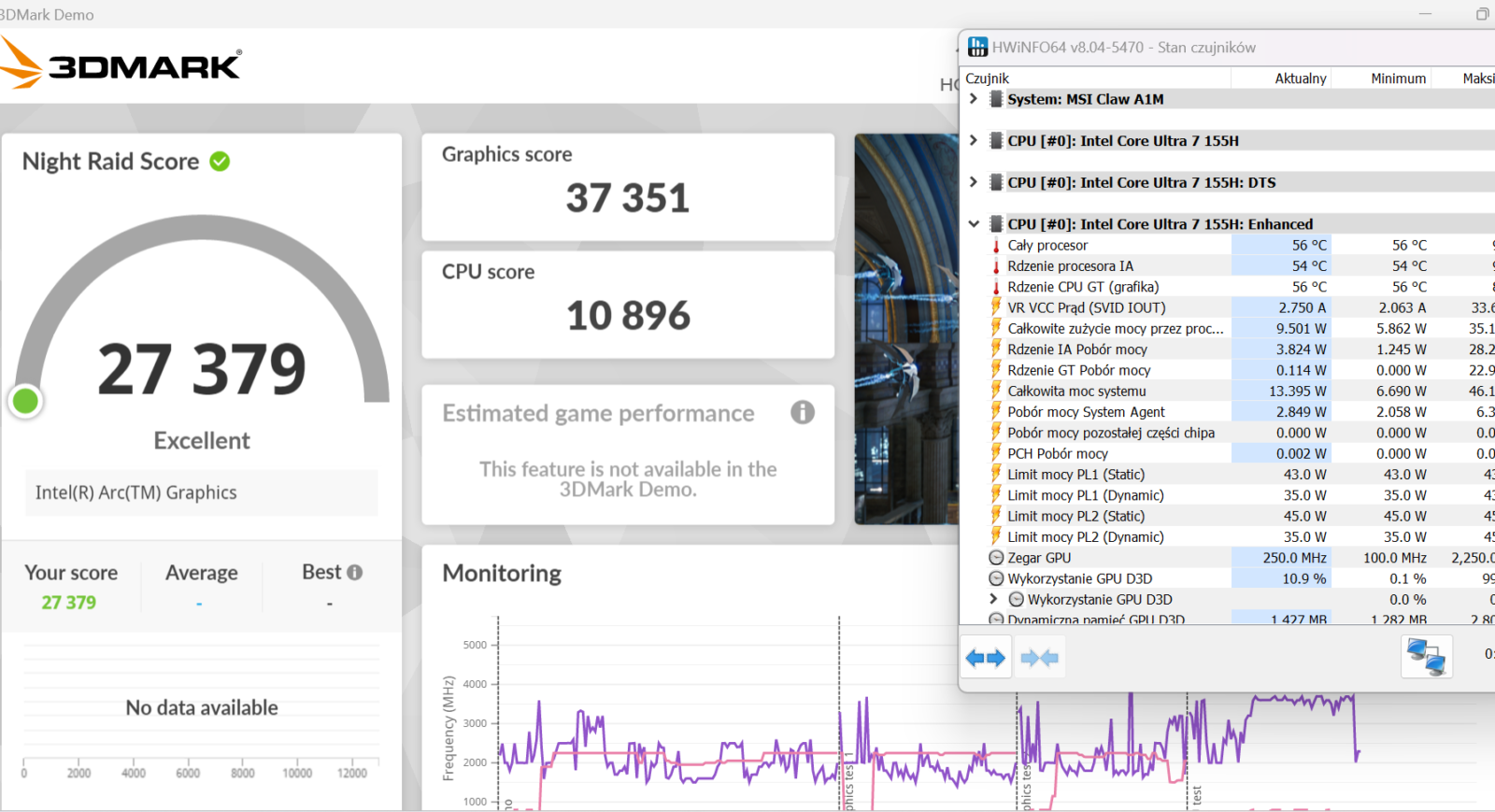Screen dimensions: 1495x812
Task: Click the info icon beside Estimated game performance
Action: pyautogui.click(x=802, y=412)
